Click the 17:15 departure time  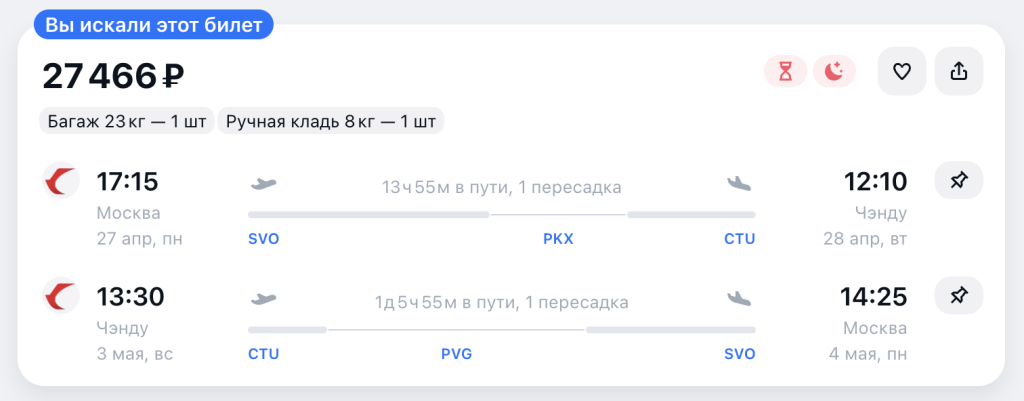coord(127,182)
